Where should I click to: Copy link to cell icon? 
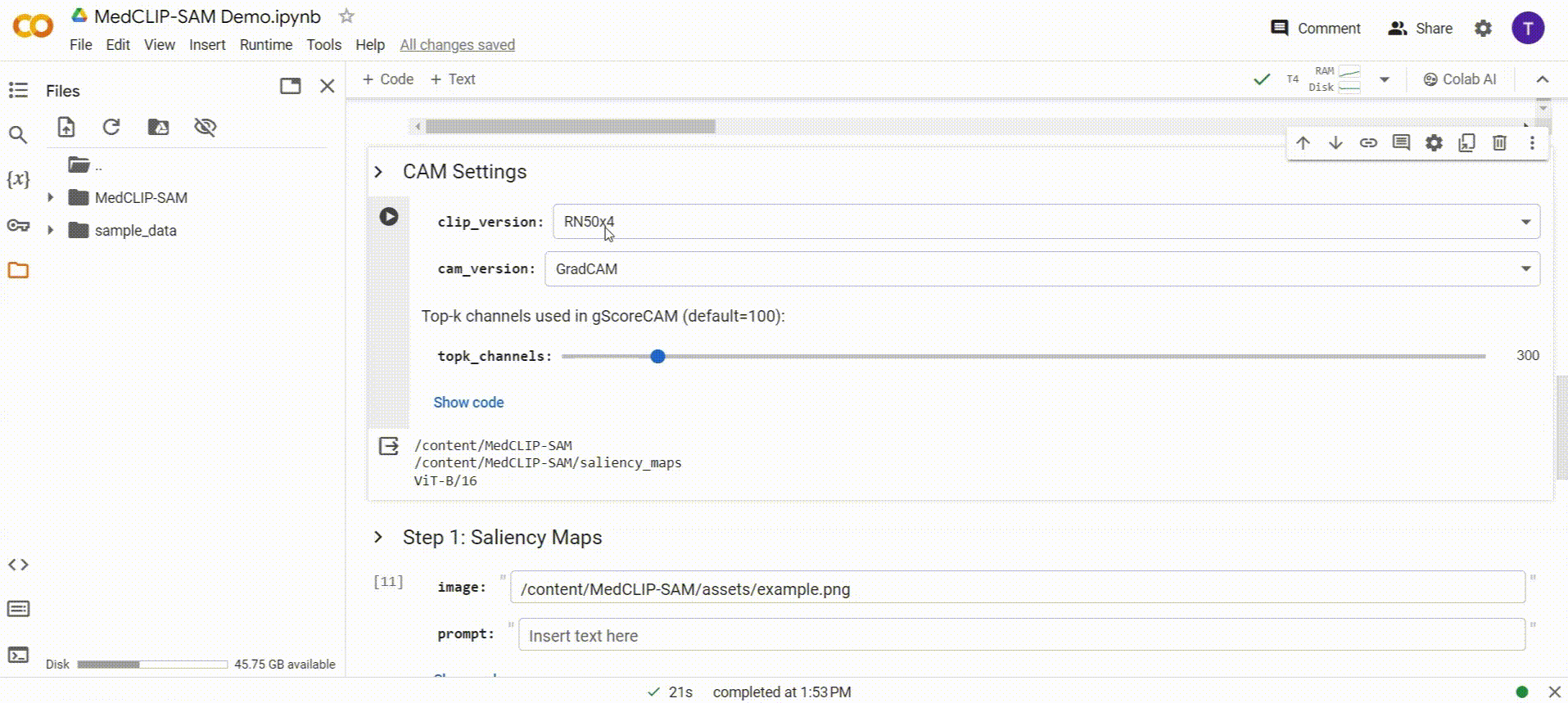coord(1368,143)
